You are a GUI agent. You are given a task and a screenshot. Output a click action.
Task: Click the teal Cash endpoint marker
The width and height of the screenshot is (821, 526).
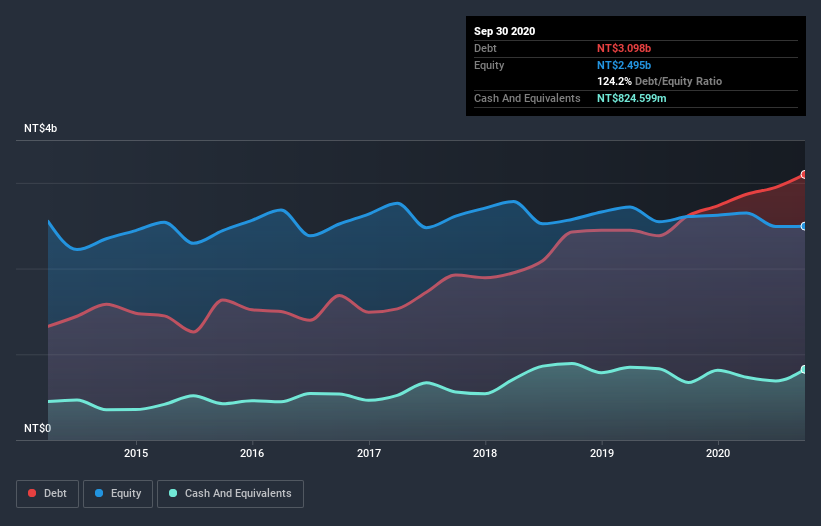[x=804, y=369]
